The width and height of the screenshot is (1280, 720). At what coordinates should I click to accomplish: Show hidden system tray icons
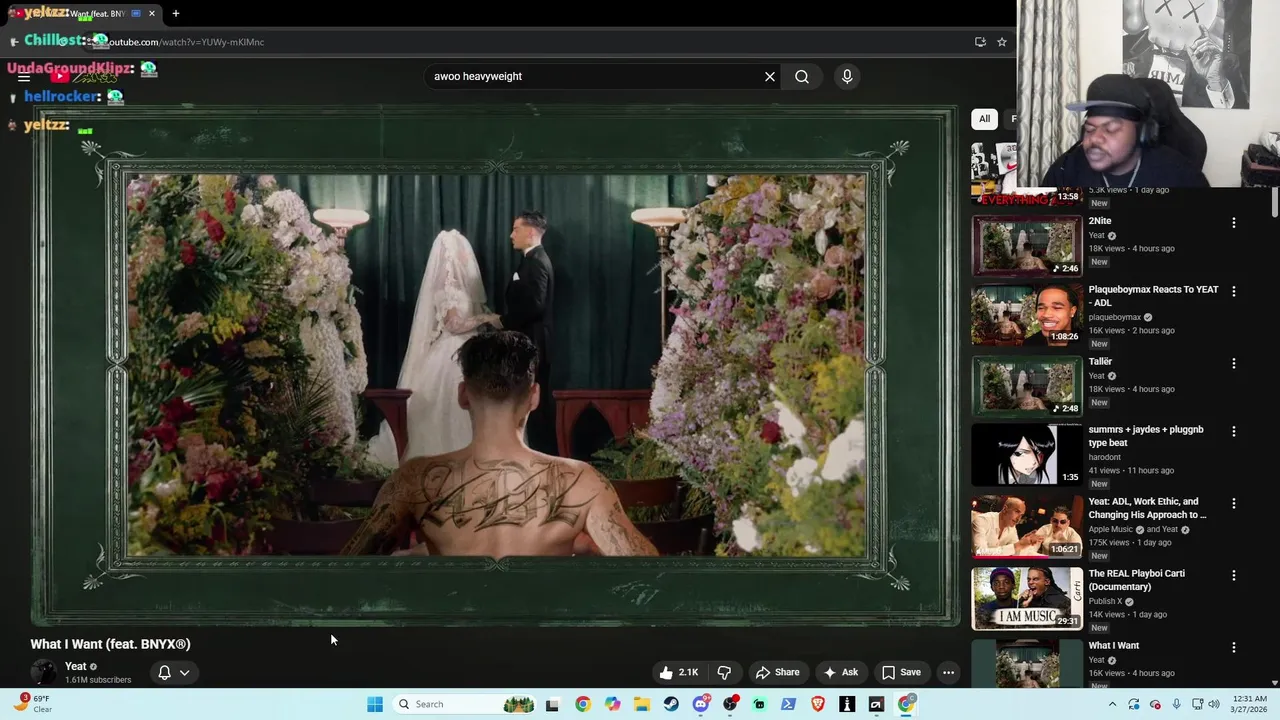coord(1112,704)
